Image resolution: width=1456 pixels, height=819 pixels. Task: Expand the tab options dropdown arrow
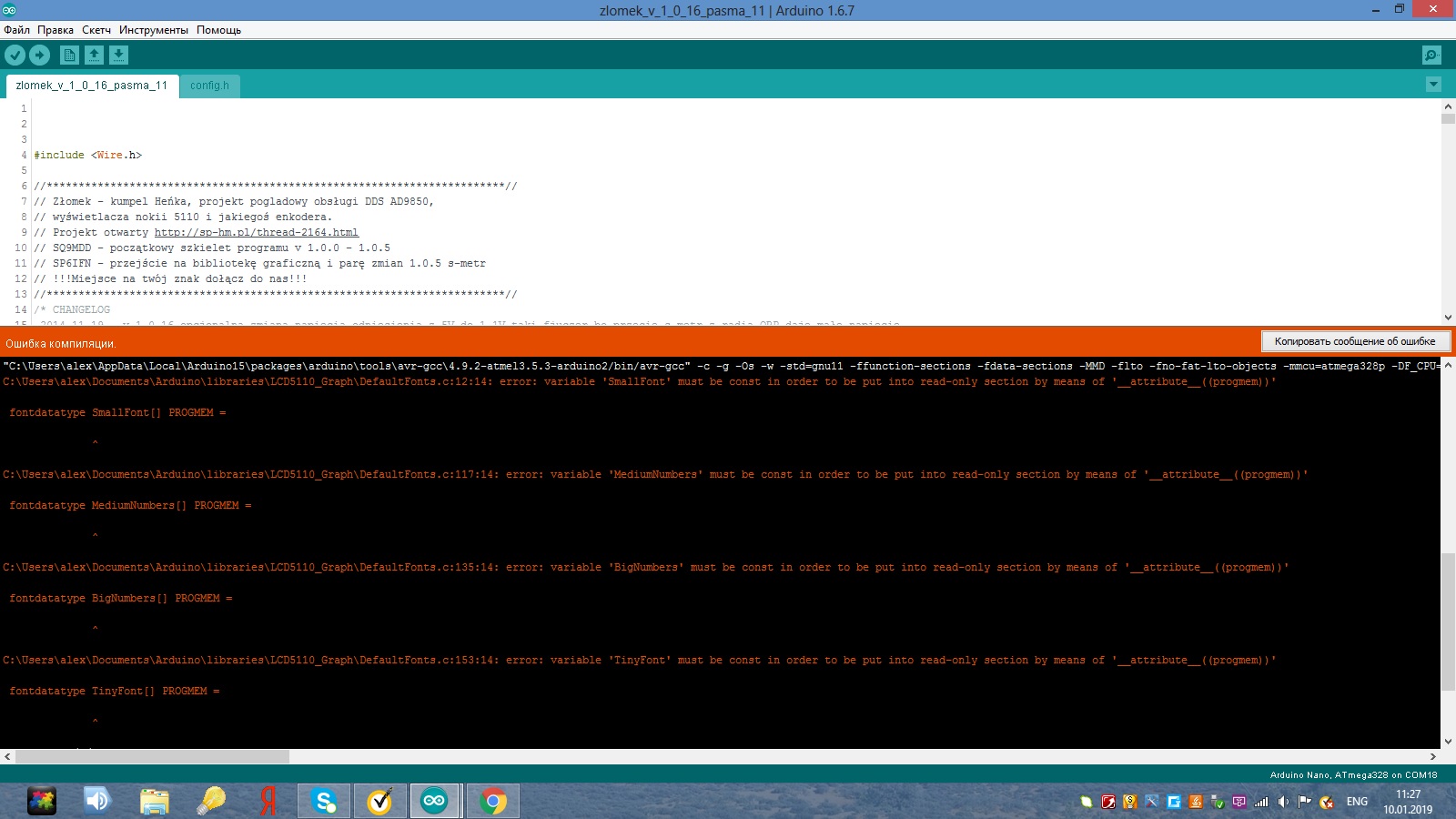point(1433,85)
